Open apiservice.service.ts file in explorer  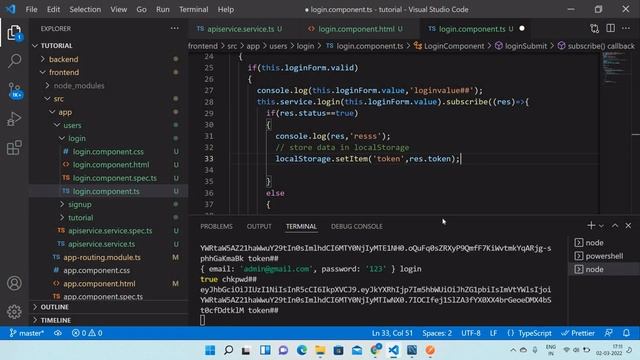click(x=101, y=244)
